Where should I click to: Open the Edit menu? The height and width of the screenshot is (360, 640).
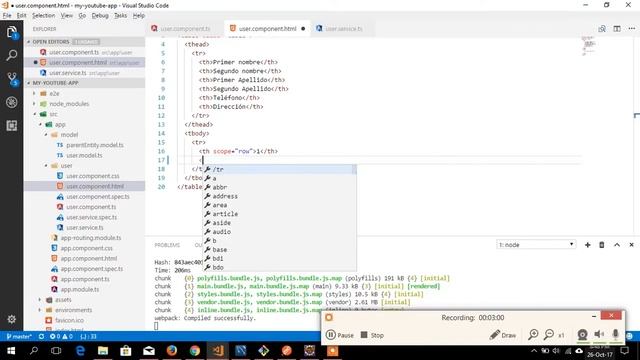pyautogui.click(x=21, y=16)
